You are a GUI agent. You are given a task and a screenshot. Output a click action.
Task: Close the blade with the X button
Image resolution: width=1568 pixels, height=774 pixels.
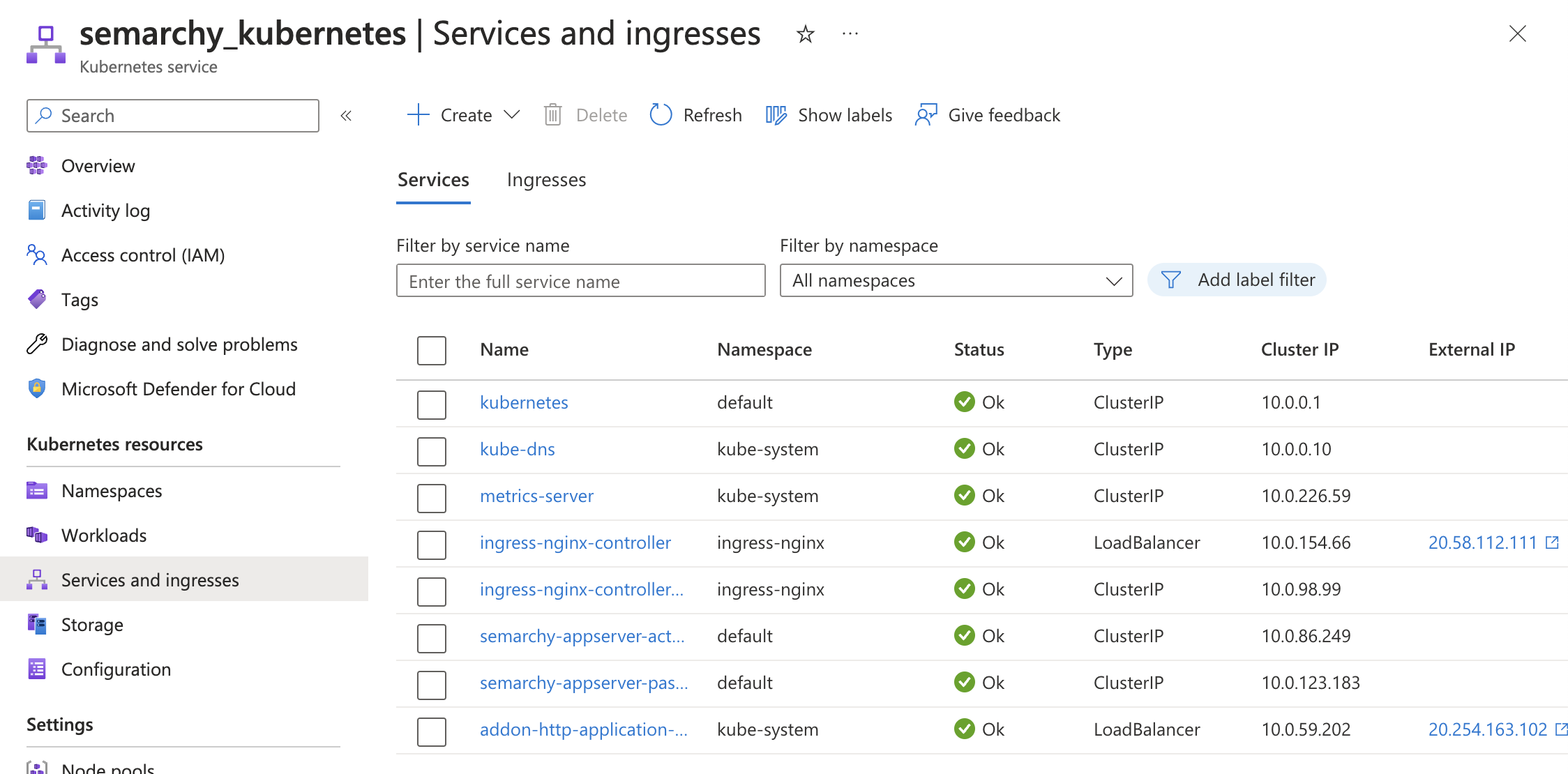click(x=1518, y=33)
